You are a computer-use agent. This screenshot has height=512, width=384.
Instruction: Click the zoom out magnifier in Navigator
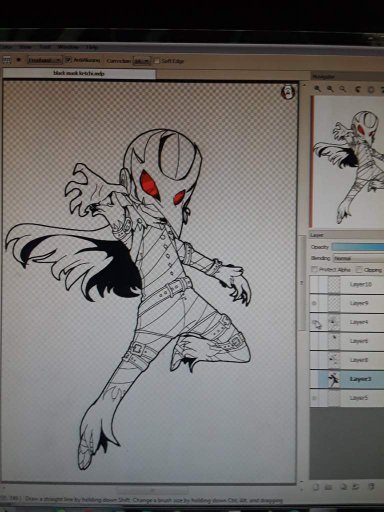click(330, 89)
